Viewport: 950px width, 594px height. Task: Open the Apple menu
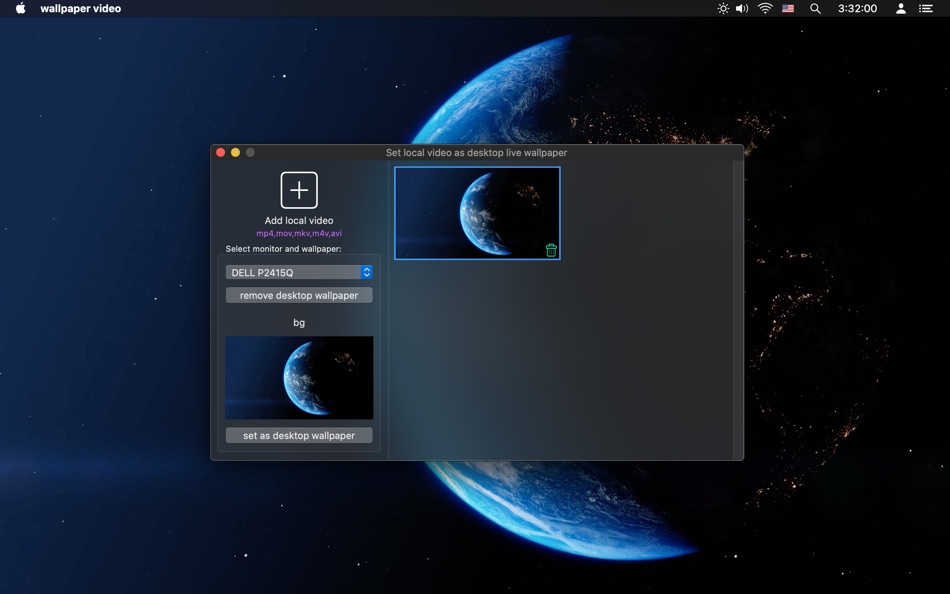21,8
